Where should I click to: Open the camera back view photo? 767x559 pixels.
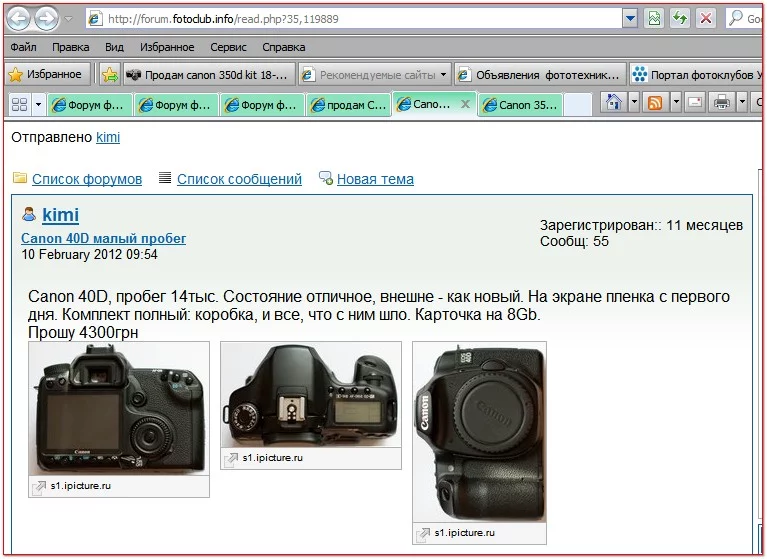(x=119, y=408)
